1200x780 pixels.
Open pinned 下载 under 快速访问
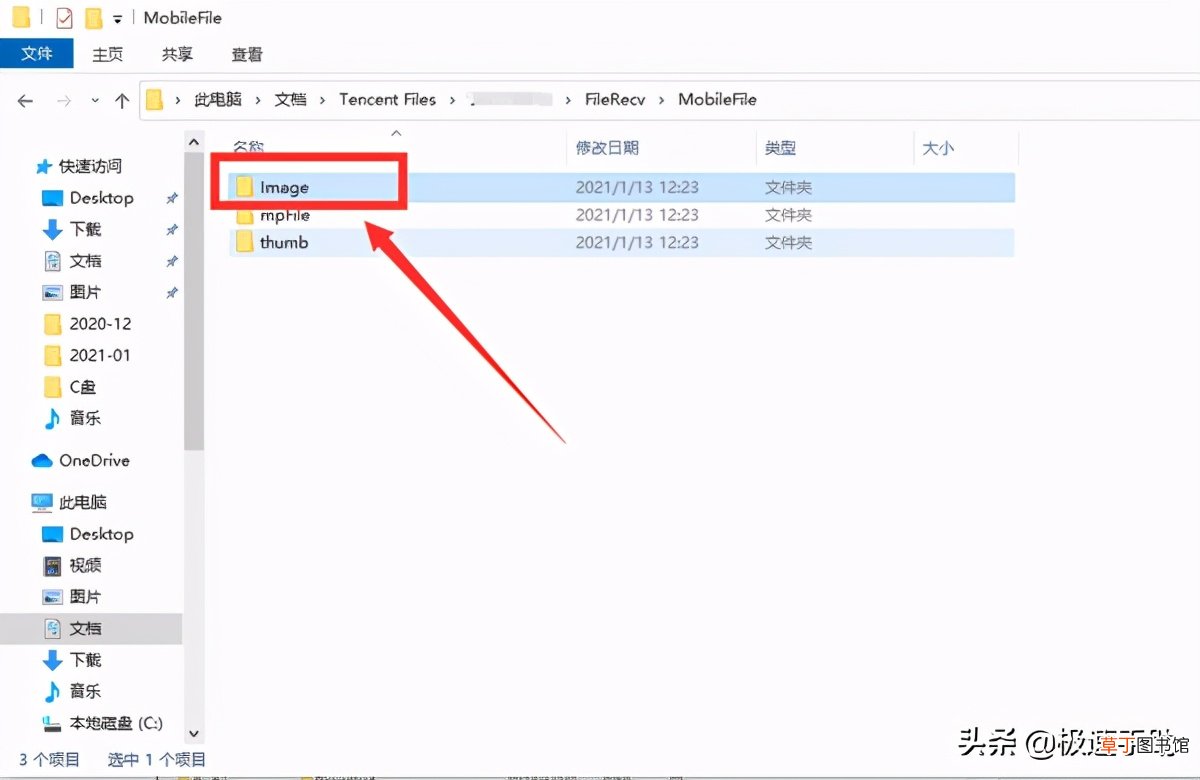click(x=85, y=229)
